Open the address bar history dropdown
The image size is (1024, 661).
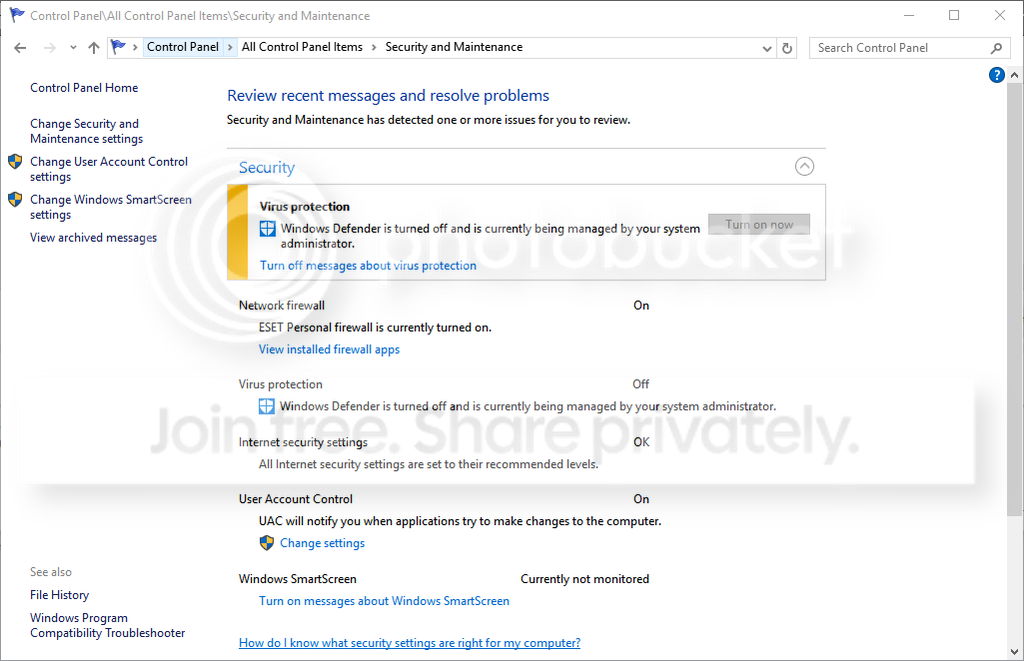pos(767,48)
